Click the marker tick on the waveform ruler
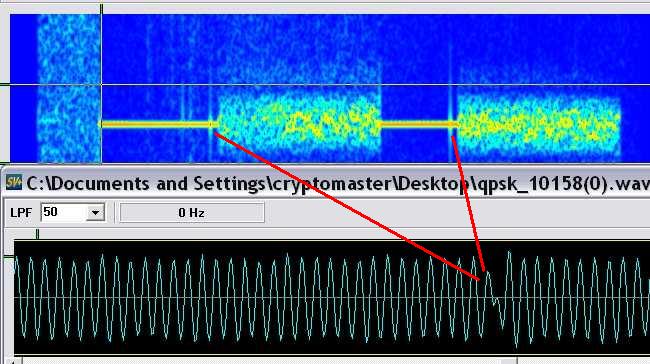The width and height of the screenshot is (650, 364). pyautogui.click(x=37, y=234)
